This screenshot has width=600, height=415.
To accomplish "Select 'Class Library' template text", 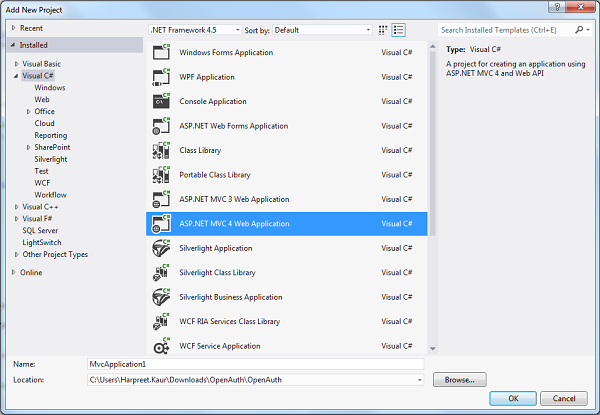I will pos(200,150).
